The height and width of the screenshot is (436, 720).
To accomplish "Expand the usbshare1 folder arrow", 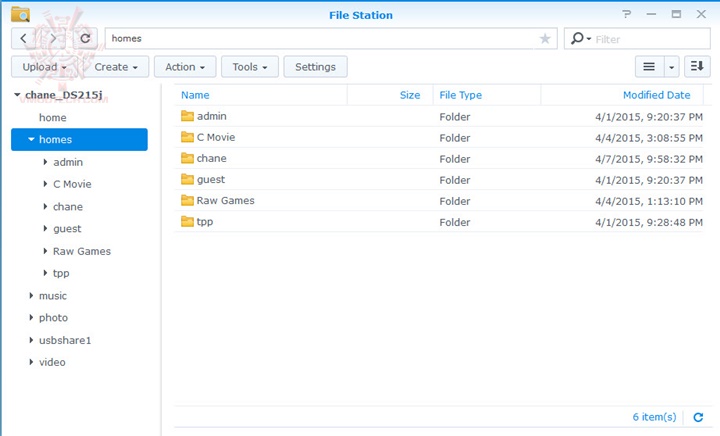I will [31, 340].
